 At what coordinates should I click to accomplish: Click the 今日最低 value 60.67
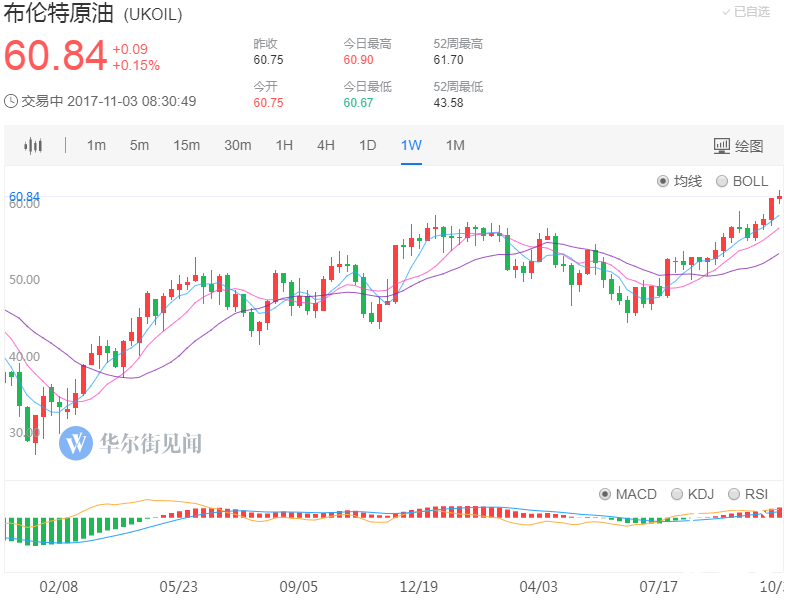(x=358, y=103)
